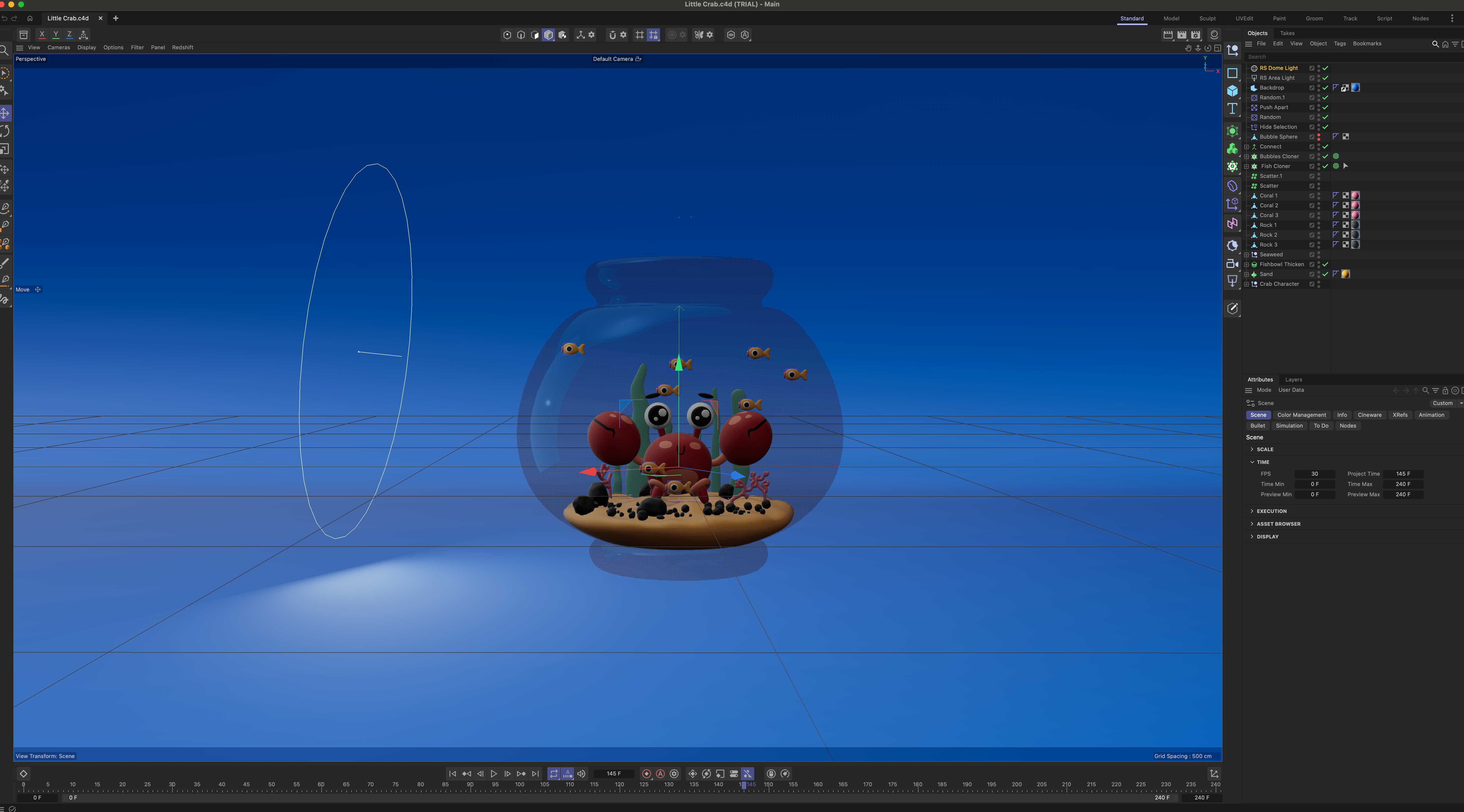
Task: Toggle Bubble Sphere red visibility dots
Action: 1319,137
